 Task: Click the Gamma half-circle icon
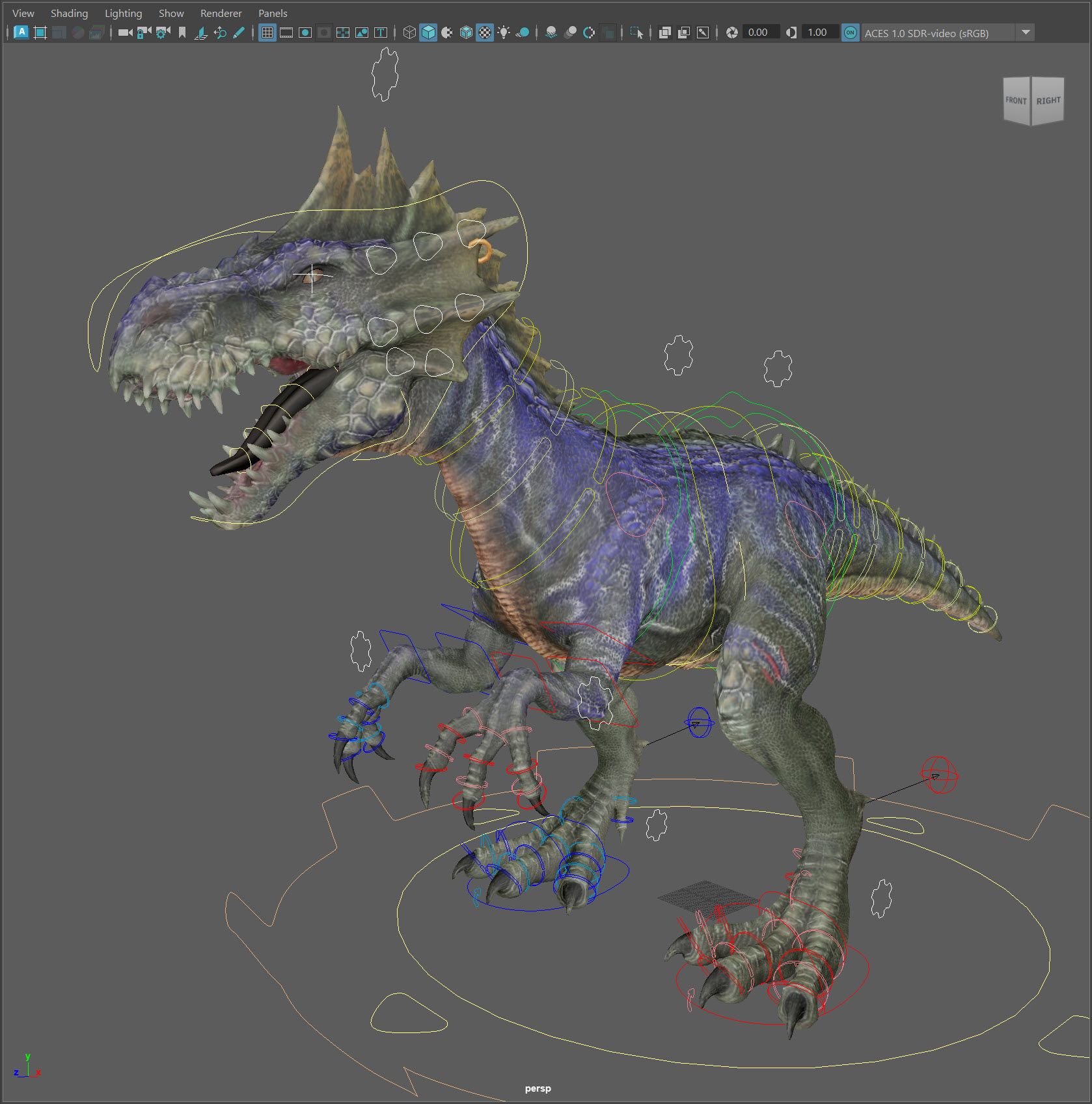point(791,32)
